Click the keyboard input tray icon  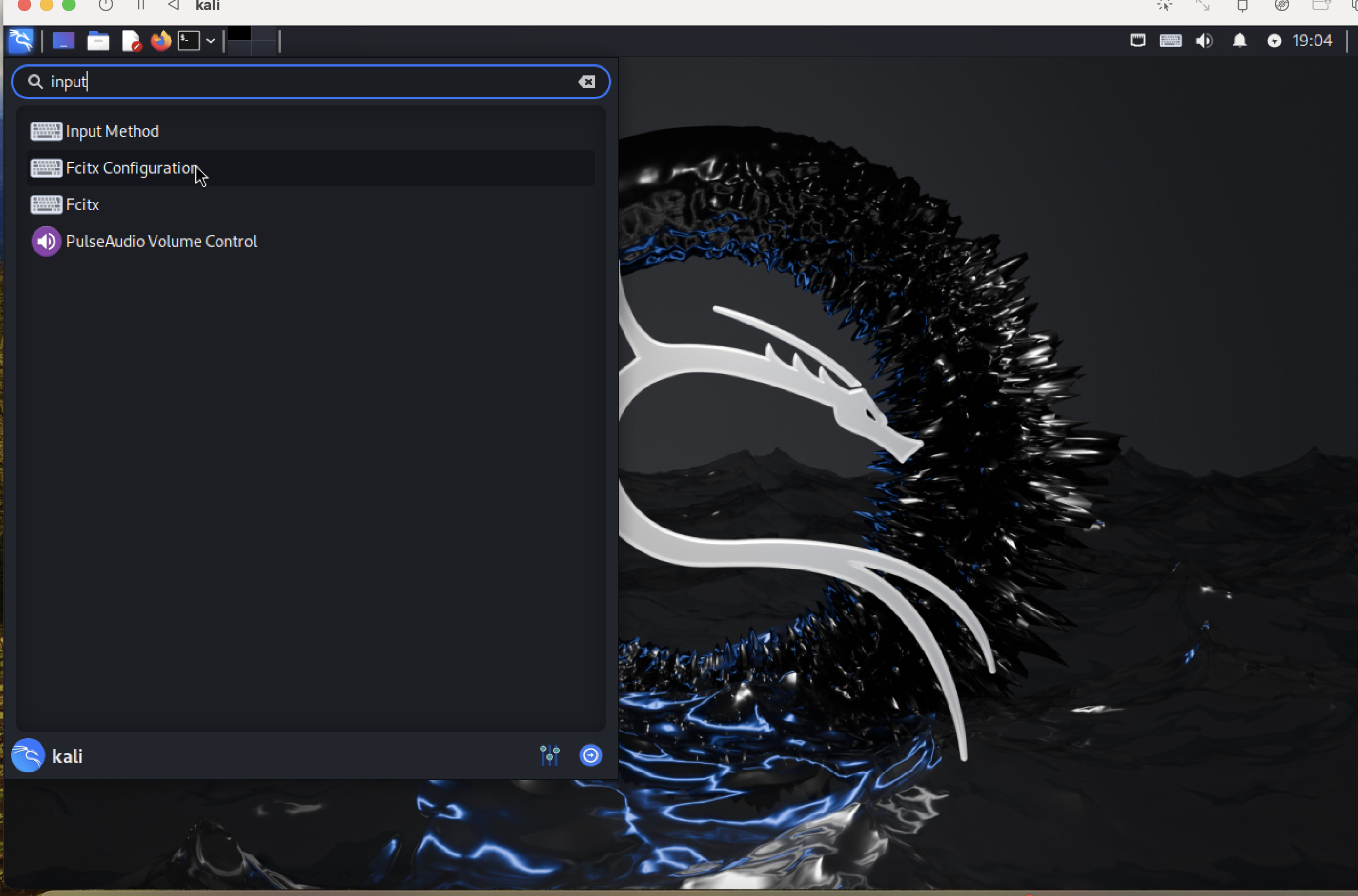click(1170, 40)
